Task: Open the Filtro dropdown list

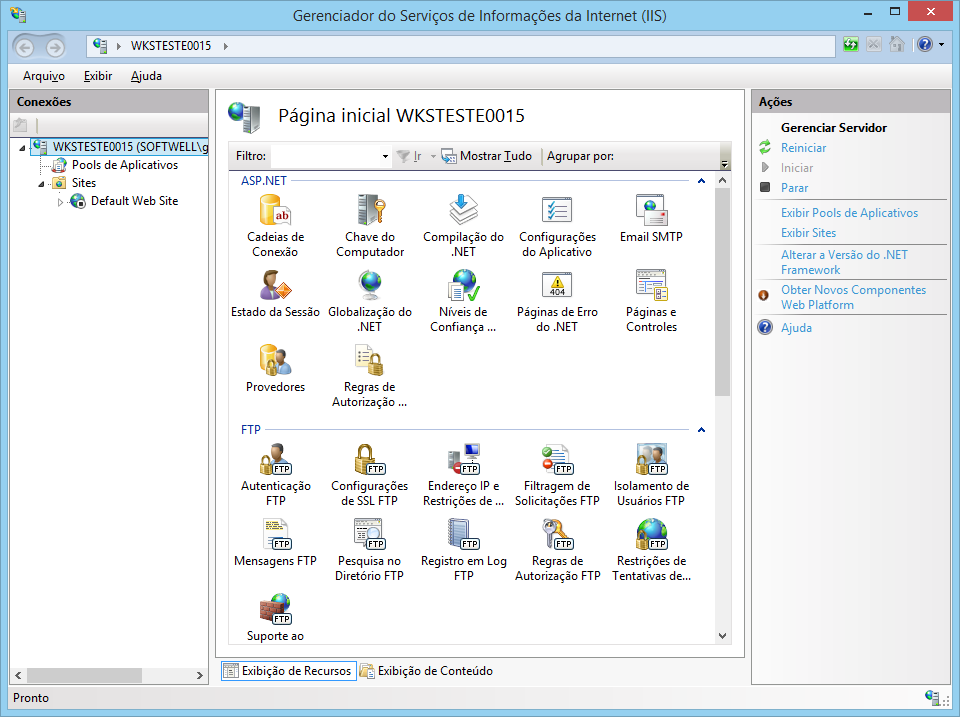Action: coord(386,156)
